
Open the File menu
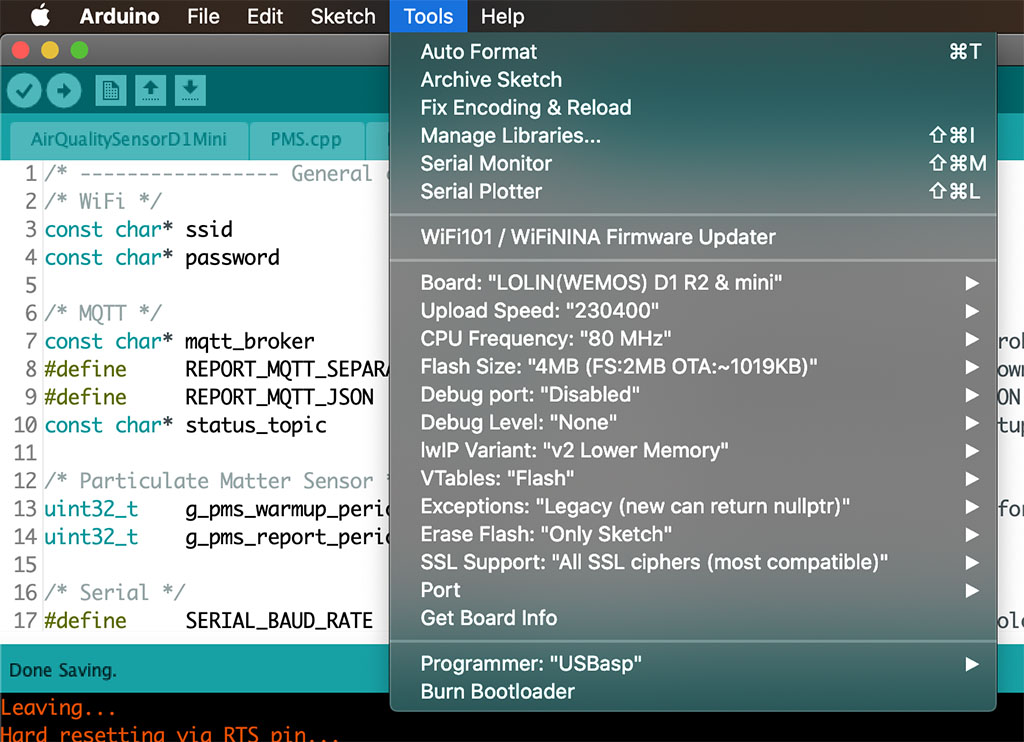[x=203, y=16]
